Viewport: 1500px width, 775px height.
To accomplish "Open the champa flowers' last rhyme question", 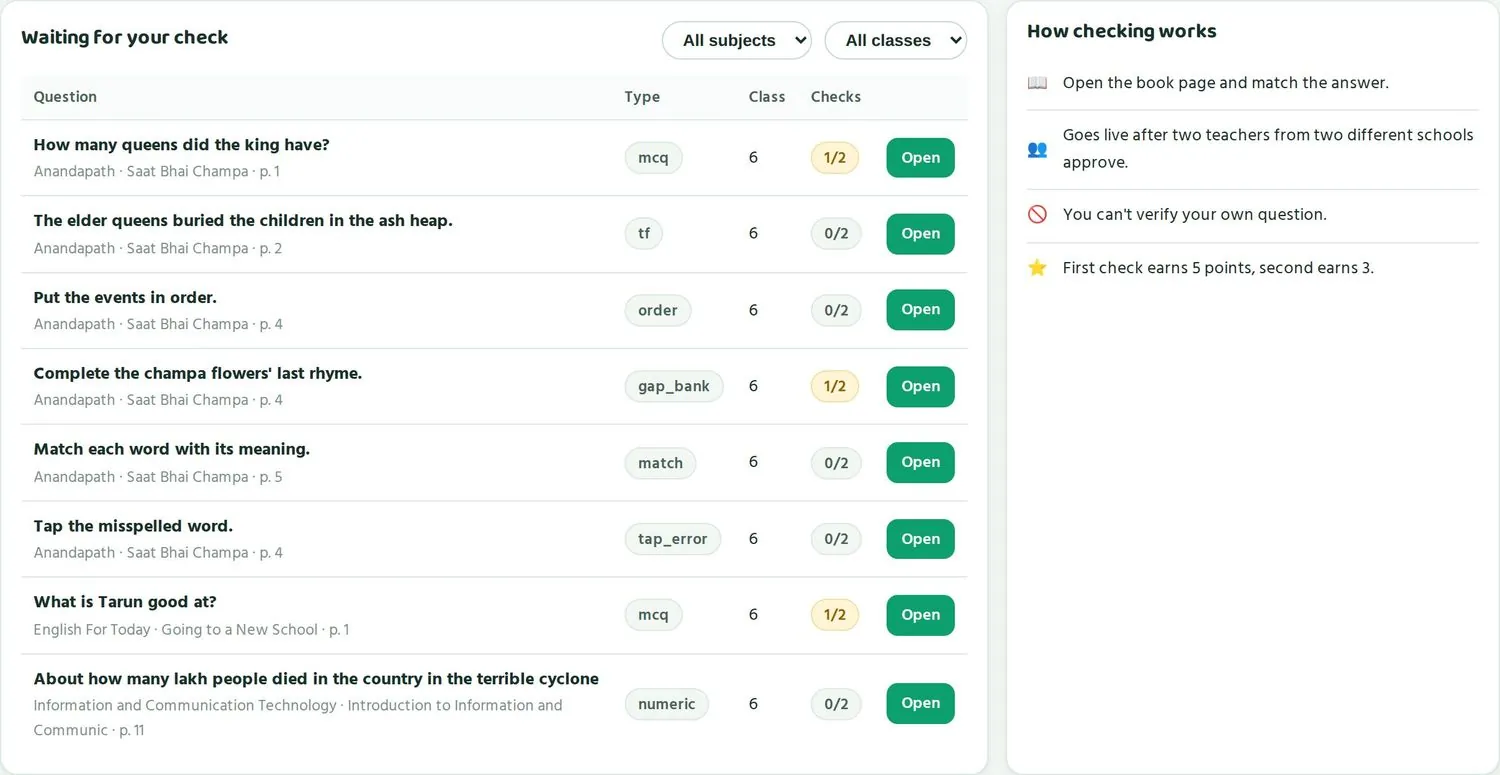I will pos(920,386).
